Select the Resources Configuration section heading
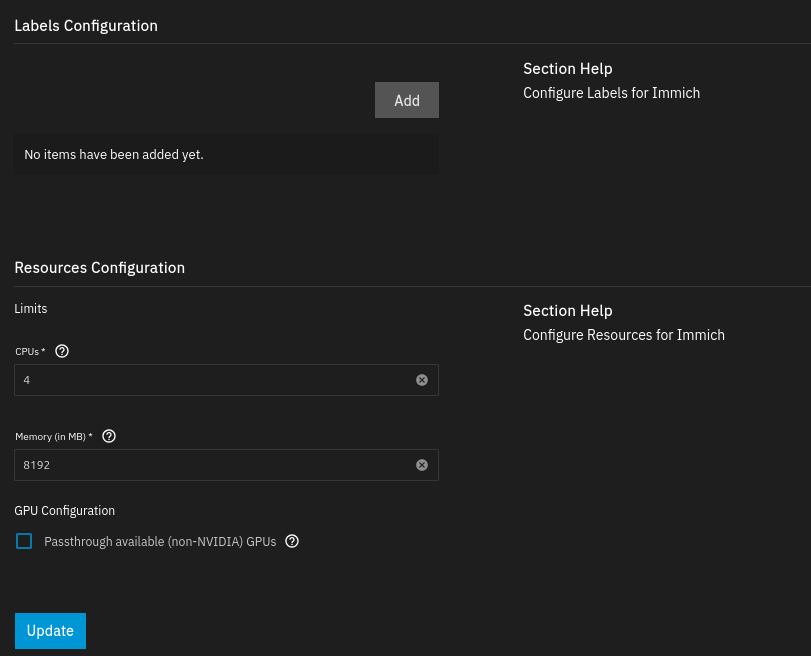811x656 pixels. click(x=99, y=268)
